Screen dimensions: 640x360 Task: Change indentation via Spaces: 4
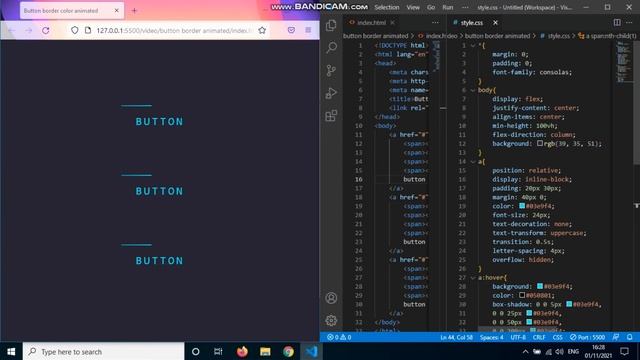tap(491, 337)
